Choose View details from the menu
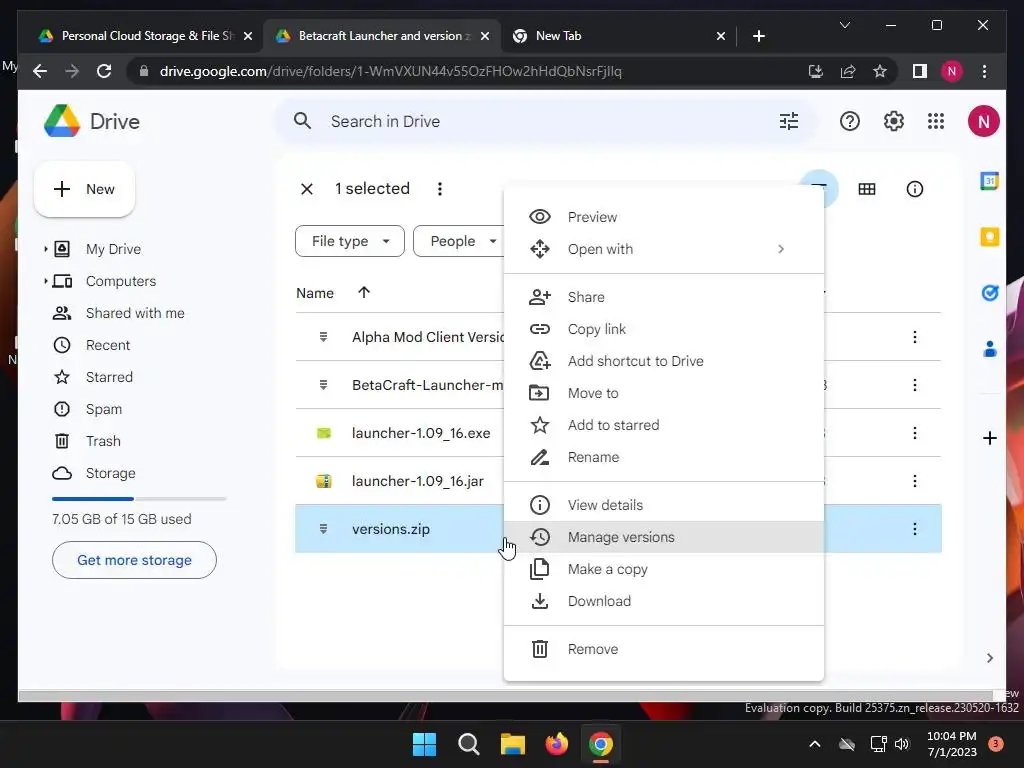Viewport: 1024px width, 768px height. pyautogui.click(x=664, y=505)
